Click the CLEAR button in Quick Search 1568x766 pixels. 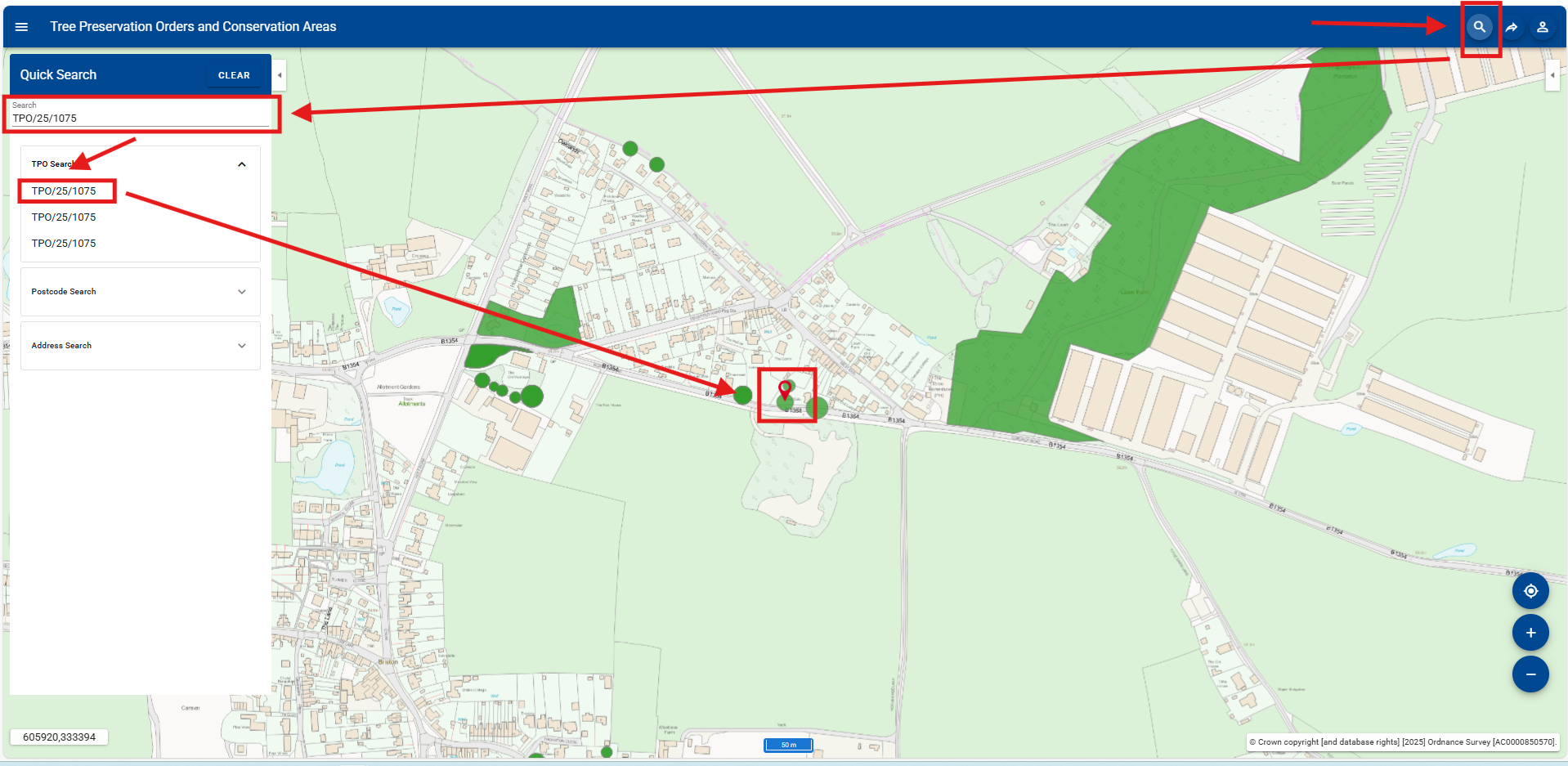(x=234, y=74)
